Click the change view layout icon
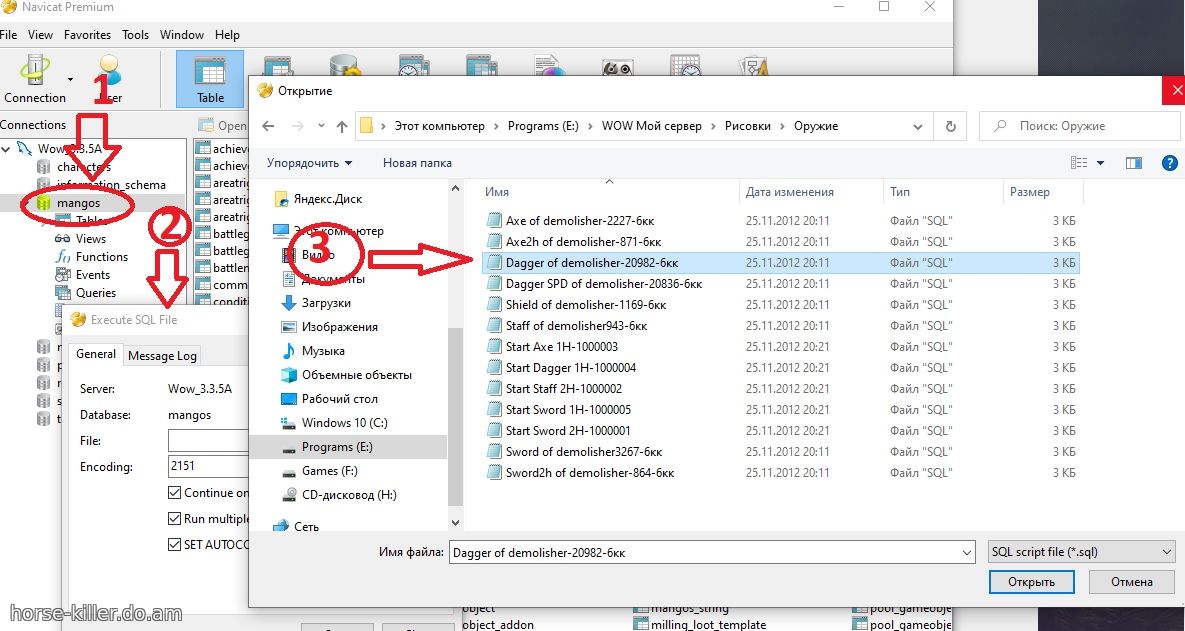1185x631 pixels. [x=1079, y=162]
